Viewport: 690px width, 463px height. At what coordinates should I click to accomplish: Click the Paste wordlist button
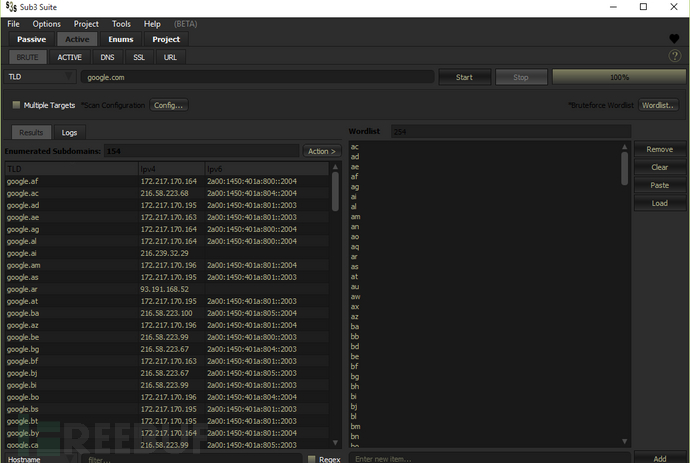coord(659,185)
